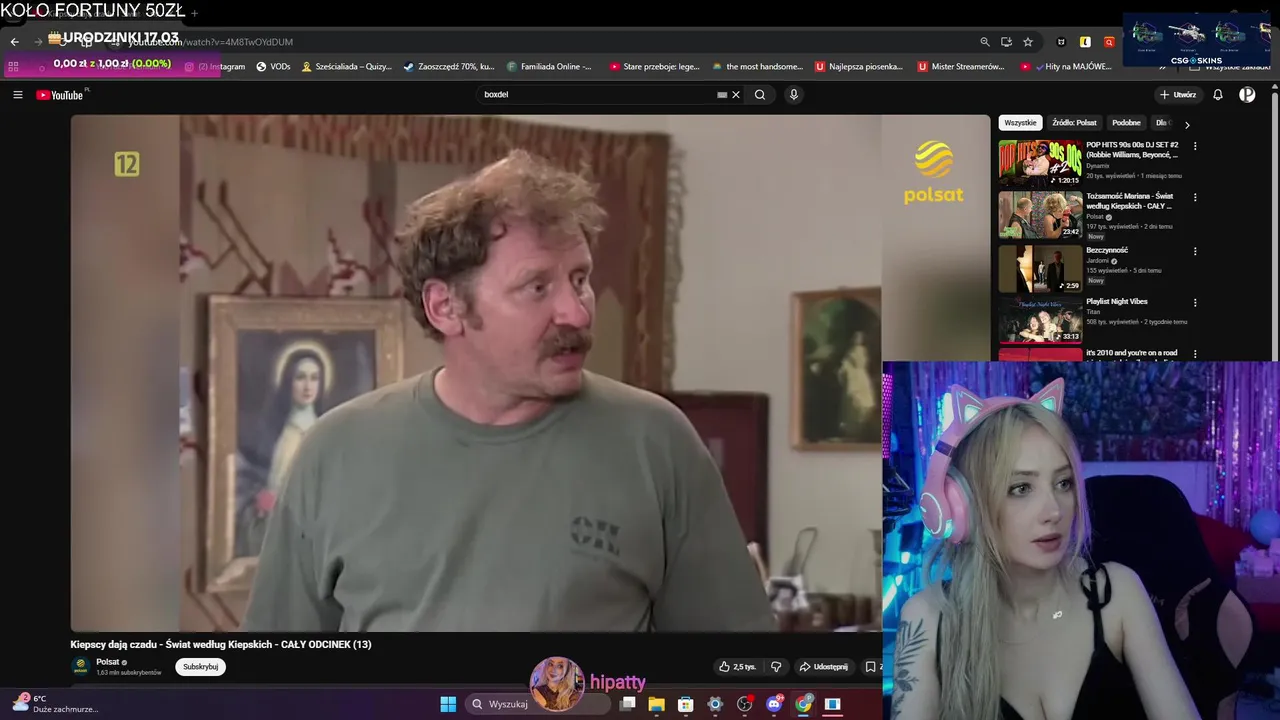Open the Stare przeboje bookmark
The width and height of the screenshot is (1280, 720).
pyautogui.click(x=654, y=67)
